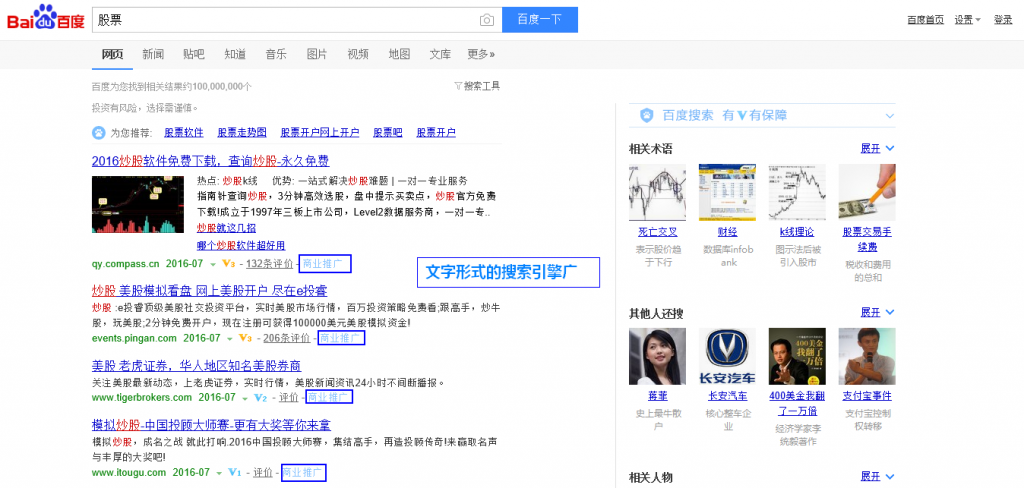Click the 百度一下 search button
Image resolution: width=1024 pixels, height=488 pixels.
point(540,20)
